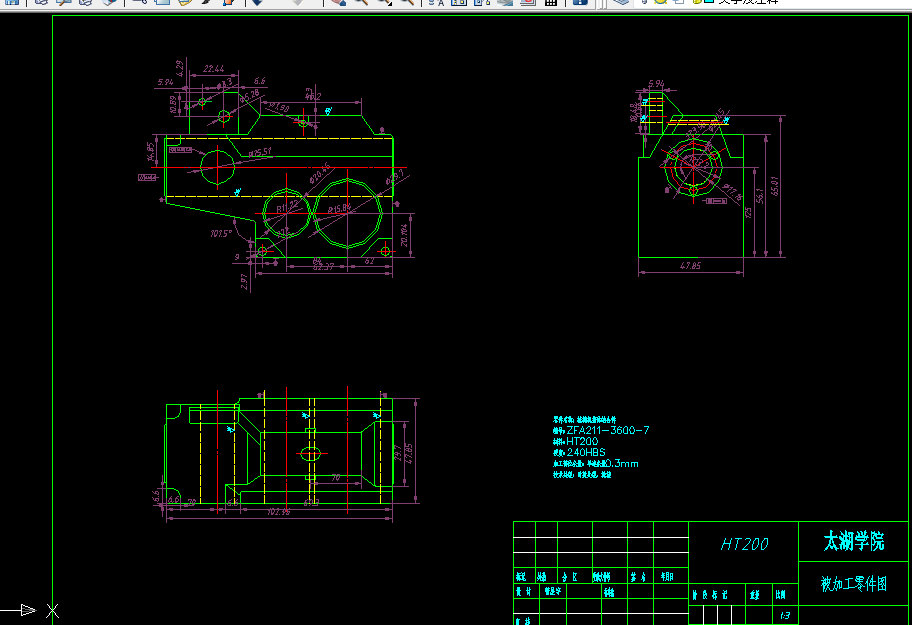Select the 4.29 dimension text
The image size is (912, 625).
click(x=180, y=68)
